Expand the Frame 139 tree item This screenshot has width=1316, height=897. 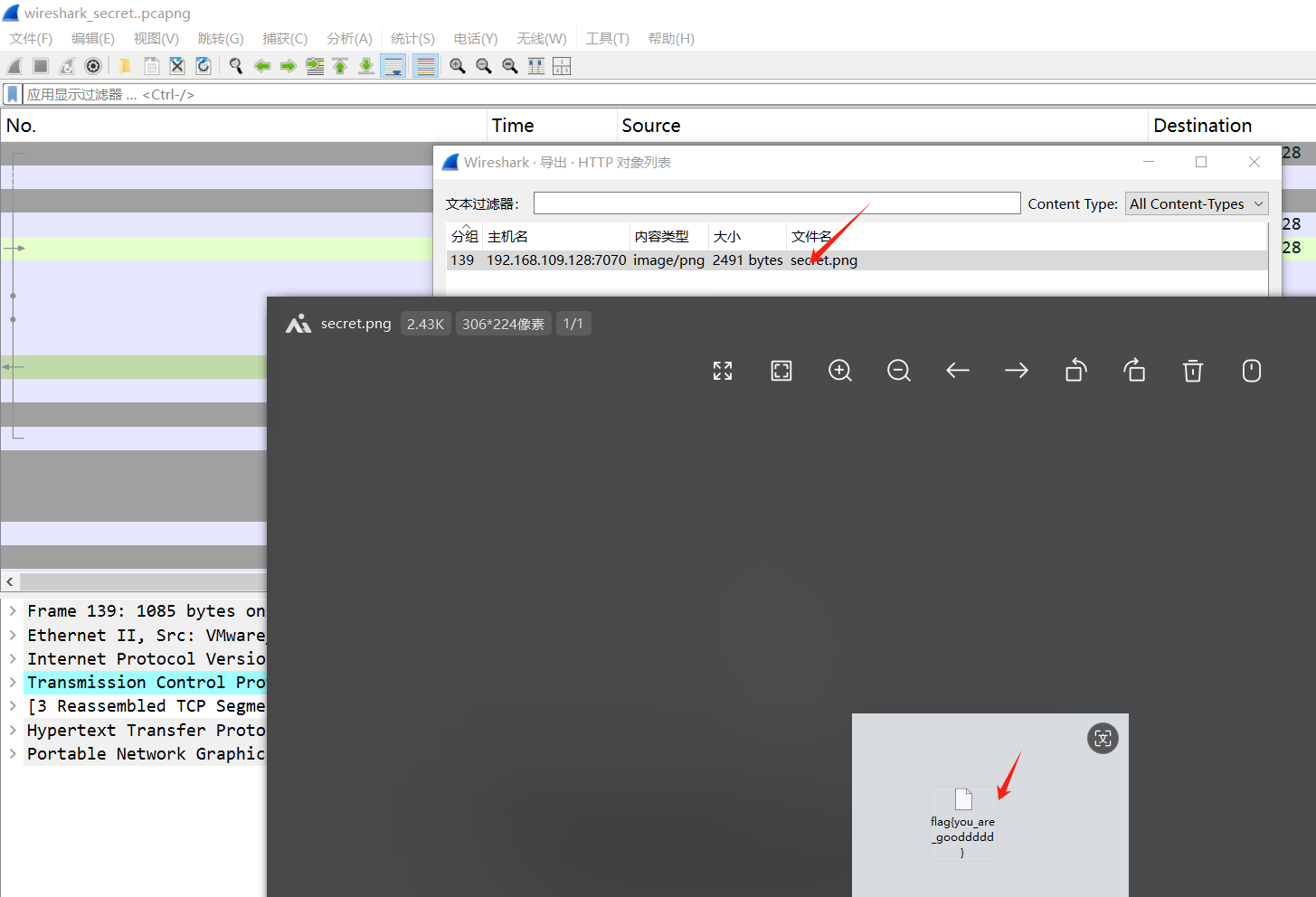point(13,611)
